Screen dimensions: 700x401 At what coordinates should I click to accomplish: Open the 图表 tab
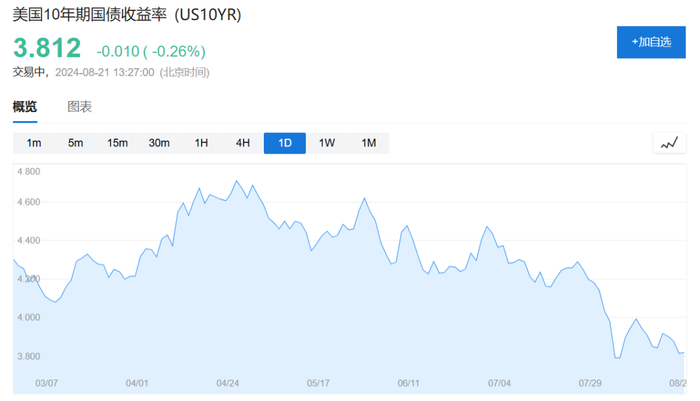pos(79,107)
